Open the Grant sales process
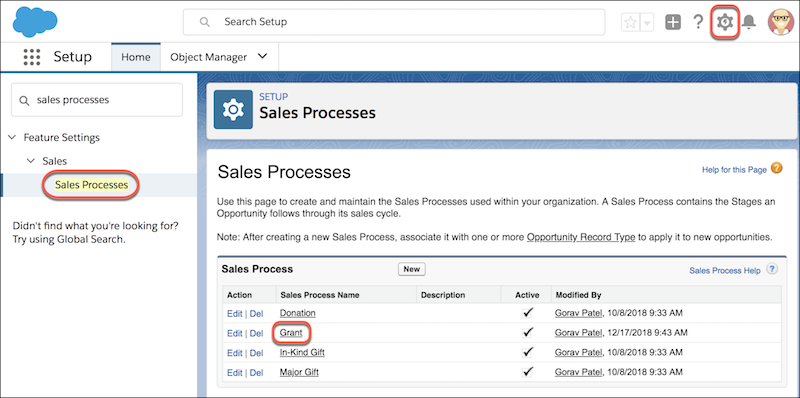Image resolution: width=800 pixels, height=398 pixels. tap(291, 333)
